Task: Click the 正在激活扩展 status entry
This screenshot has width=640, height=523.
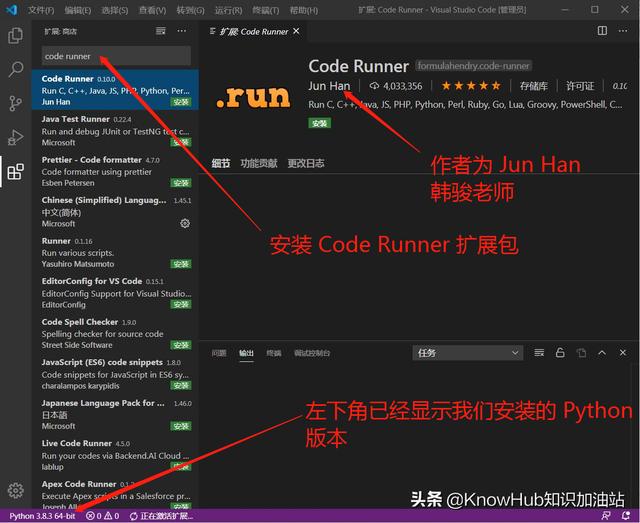Action: [161, 516]
